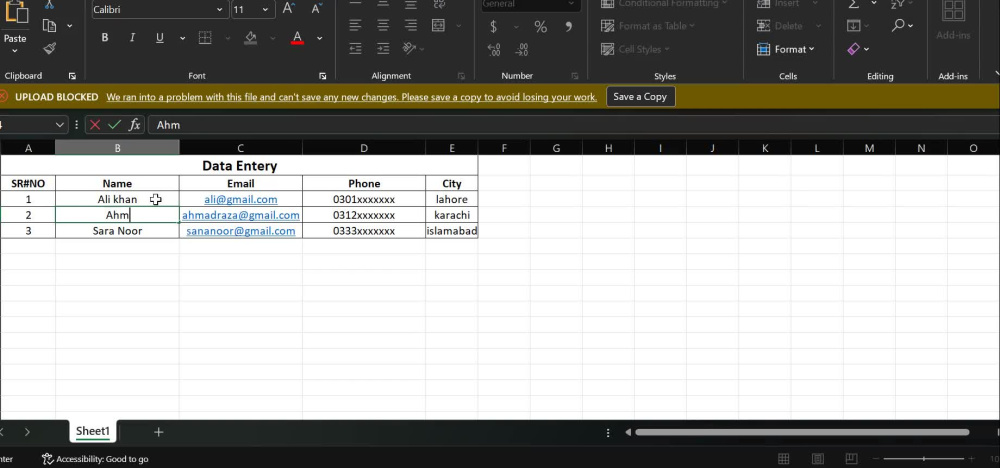Image resolution: width=1000 pixels, height=468 pixels.
Task: Click the Fill Color paint bucket
Action: coord(251,38)
